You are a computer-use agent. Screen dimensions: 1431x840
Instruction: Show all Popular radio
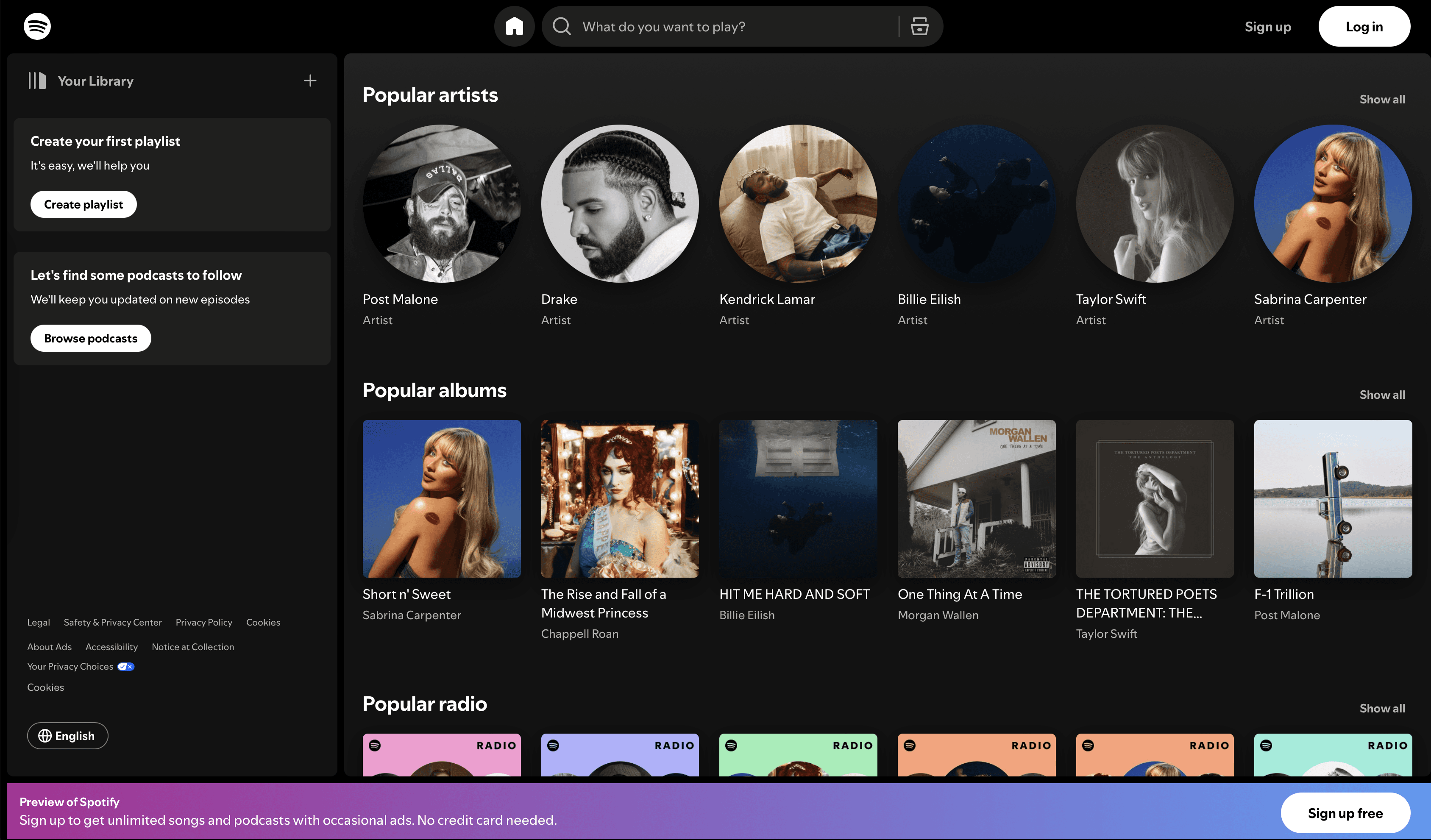(x=1382, y=708)
